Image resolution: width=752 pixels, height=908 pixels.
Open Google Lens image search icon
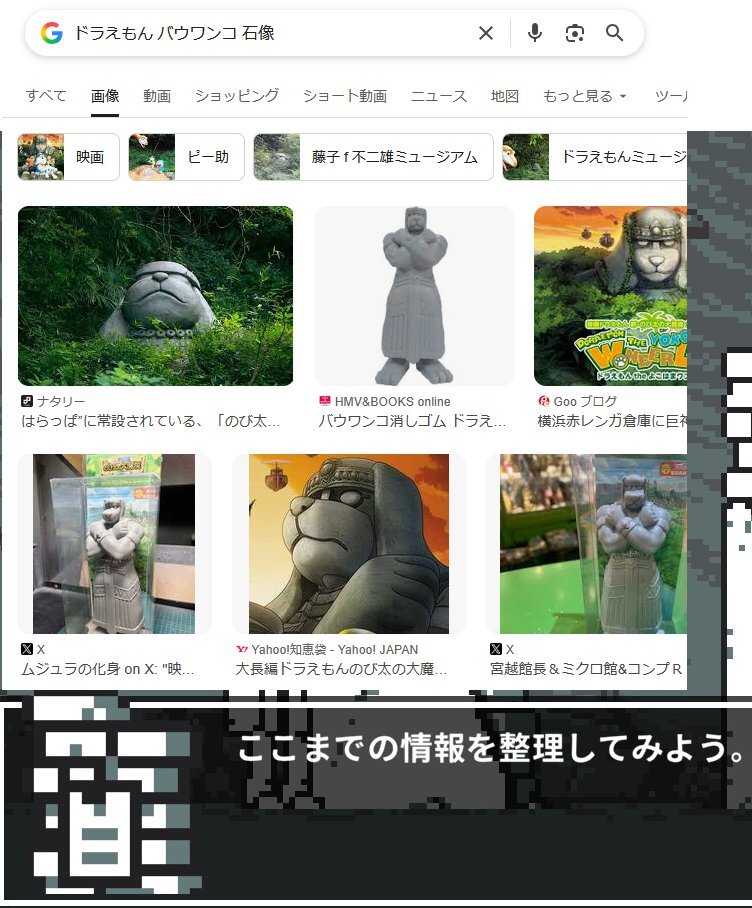pos(574,34)
